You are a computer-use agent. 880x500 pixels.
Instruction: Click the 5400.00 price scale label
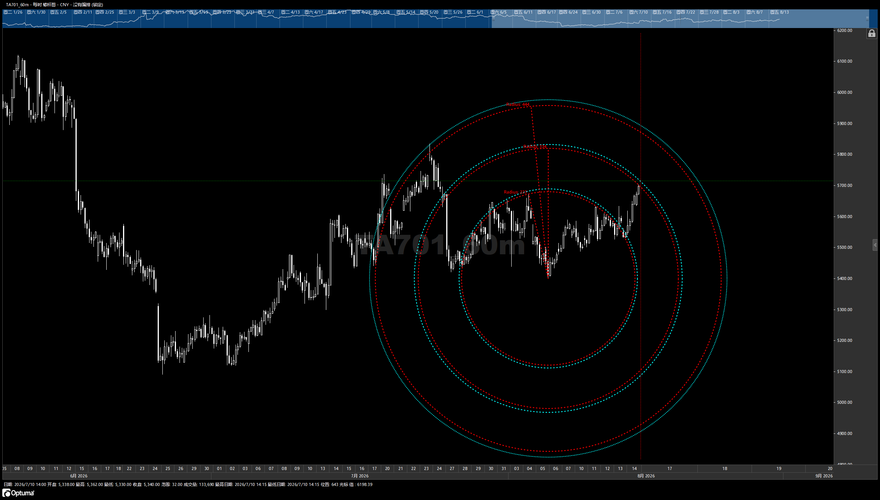[x=845, y=278]
